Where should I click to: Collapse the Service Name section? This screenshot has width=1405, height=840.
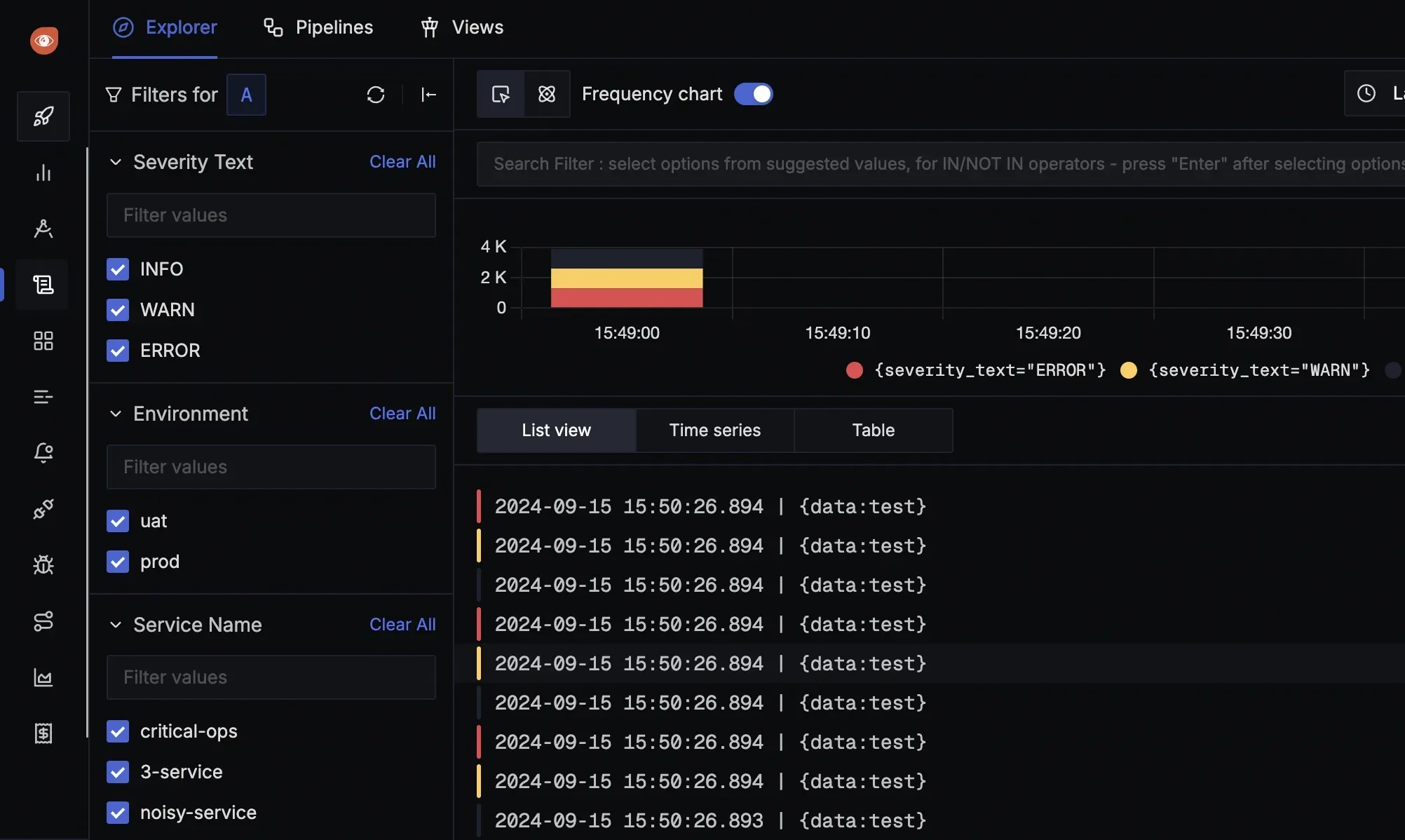(x=115, y=625)
